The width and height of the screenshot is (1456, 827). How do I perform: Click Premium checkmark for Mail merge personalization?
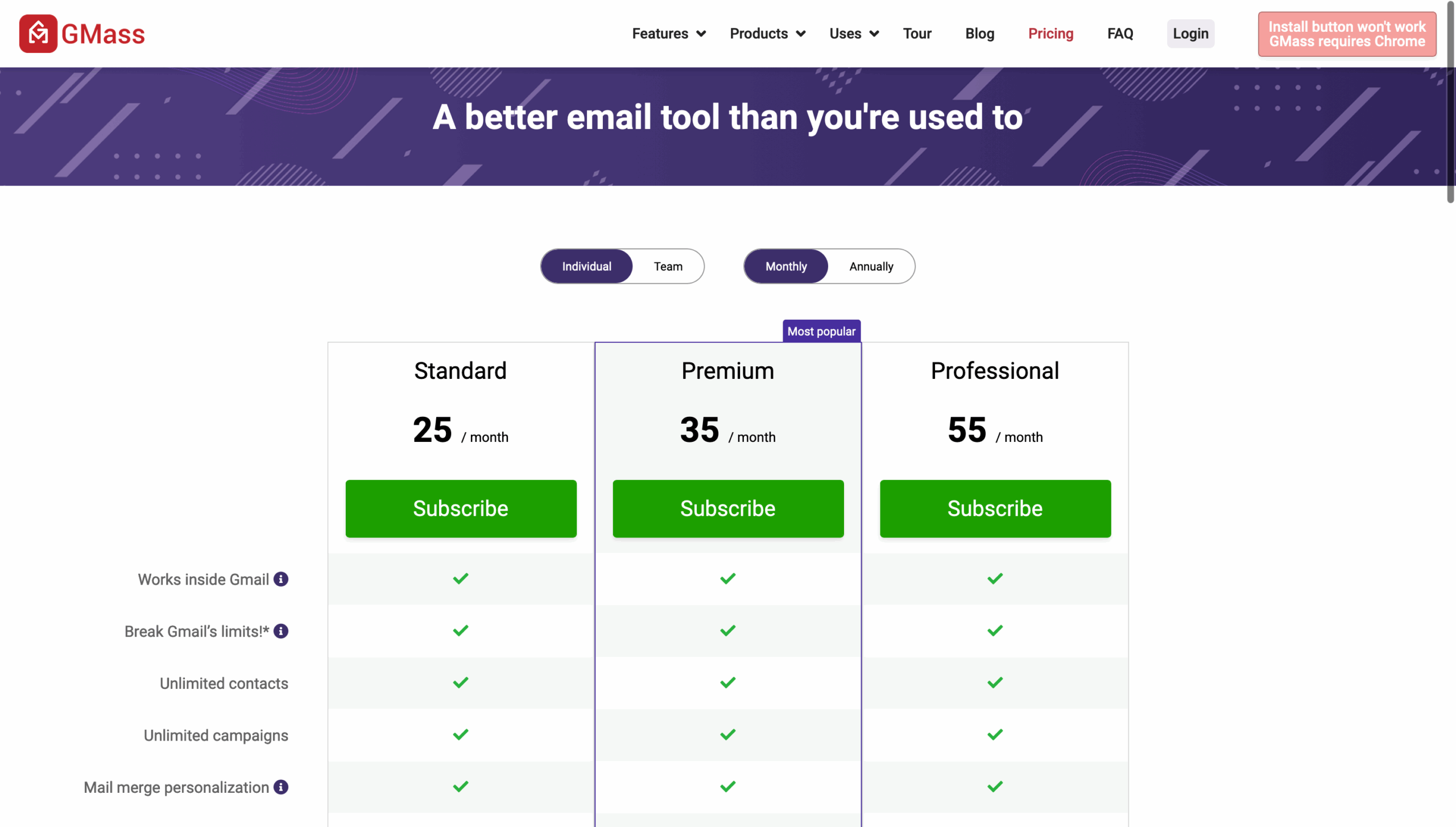point(728,787)
